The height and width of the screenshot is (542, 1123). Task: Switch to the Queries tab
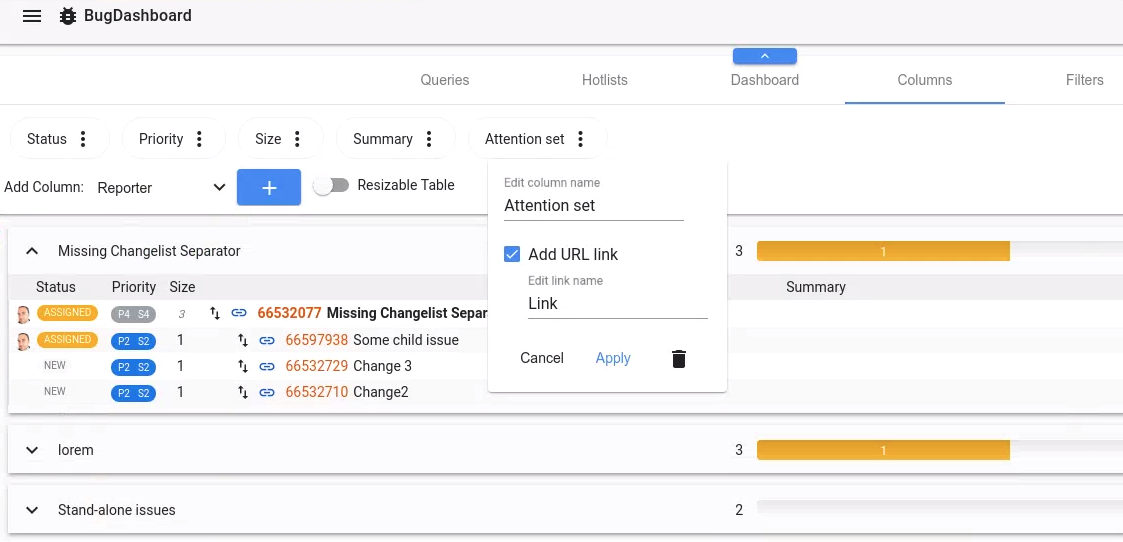[x=444, y=80]
